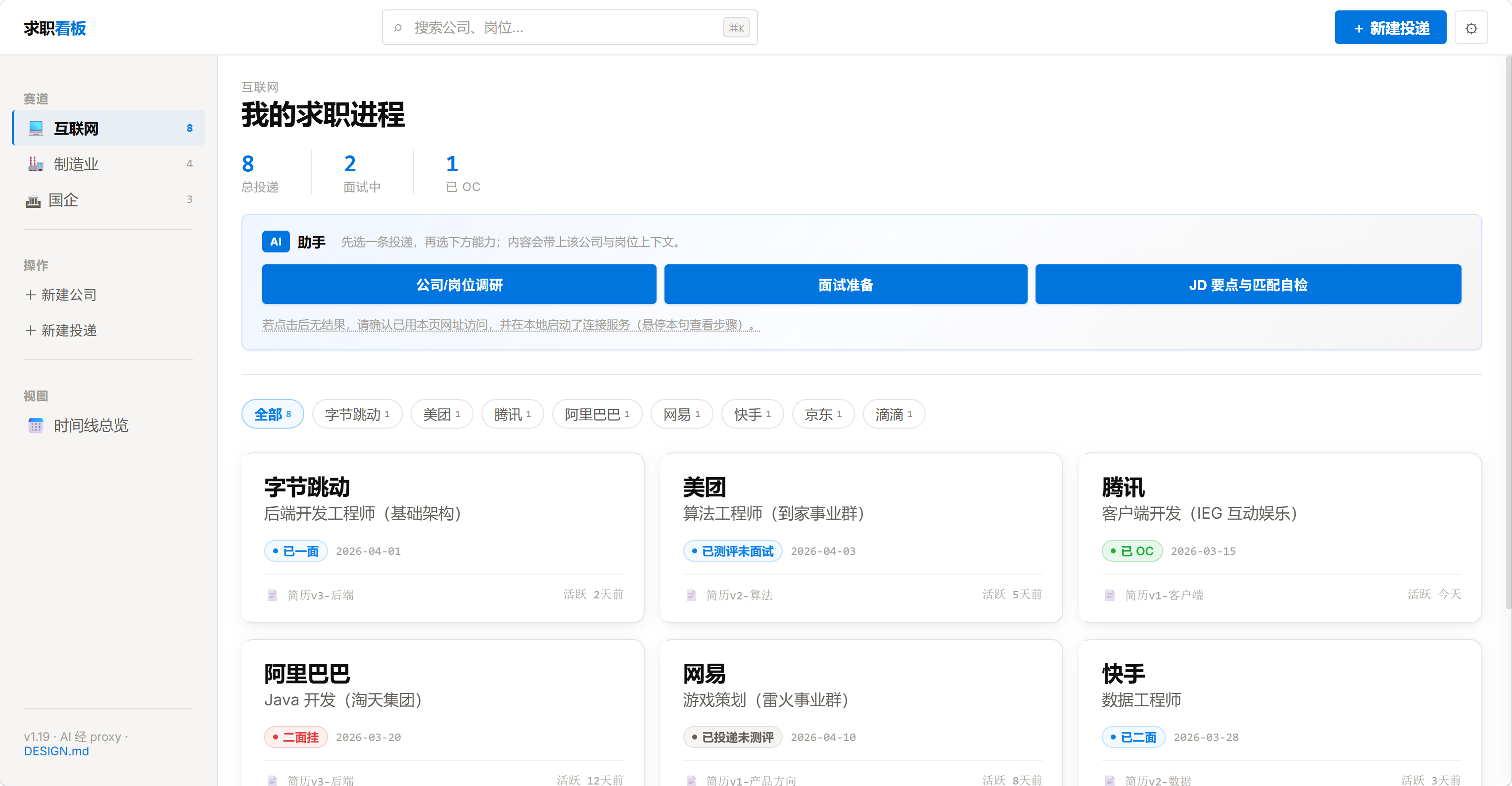
Task: Click the date 2026-03-15
Action: click(x=1203, y=551)
